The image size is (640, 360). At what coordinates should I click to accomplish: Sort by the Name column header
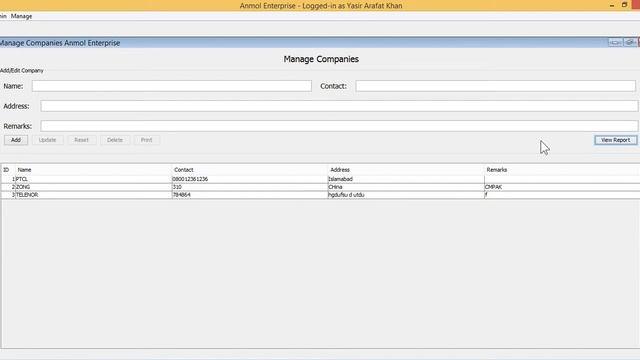93,169
